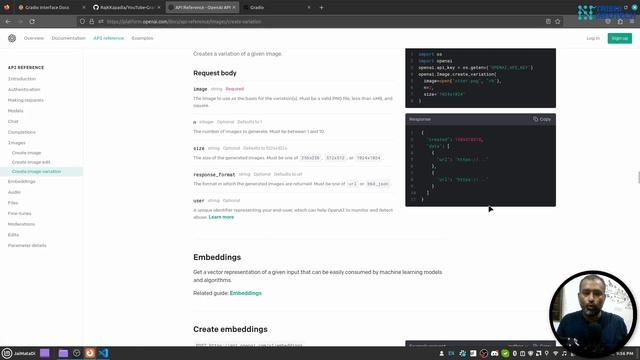Image resolution: width=640 pixels, height=360 pixels.
Task: Switch to the GitHub RajKKapadia tab
Action: pos(126,7)
